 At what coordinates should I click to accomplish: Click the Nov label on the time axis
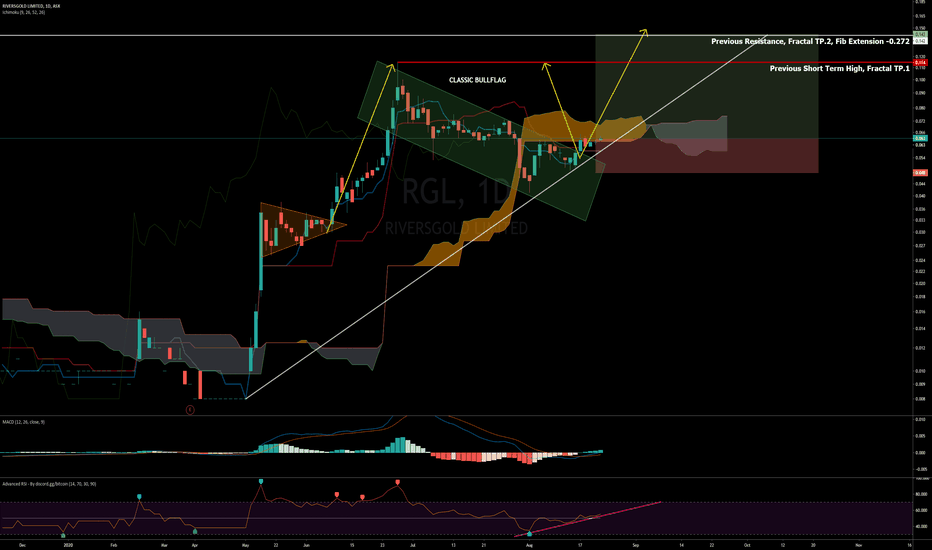tap(858, 545)
